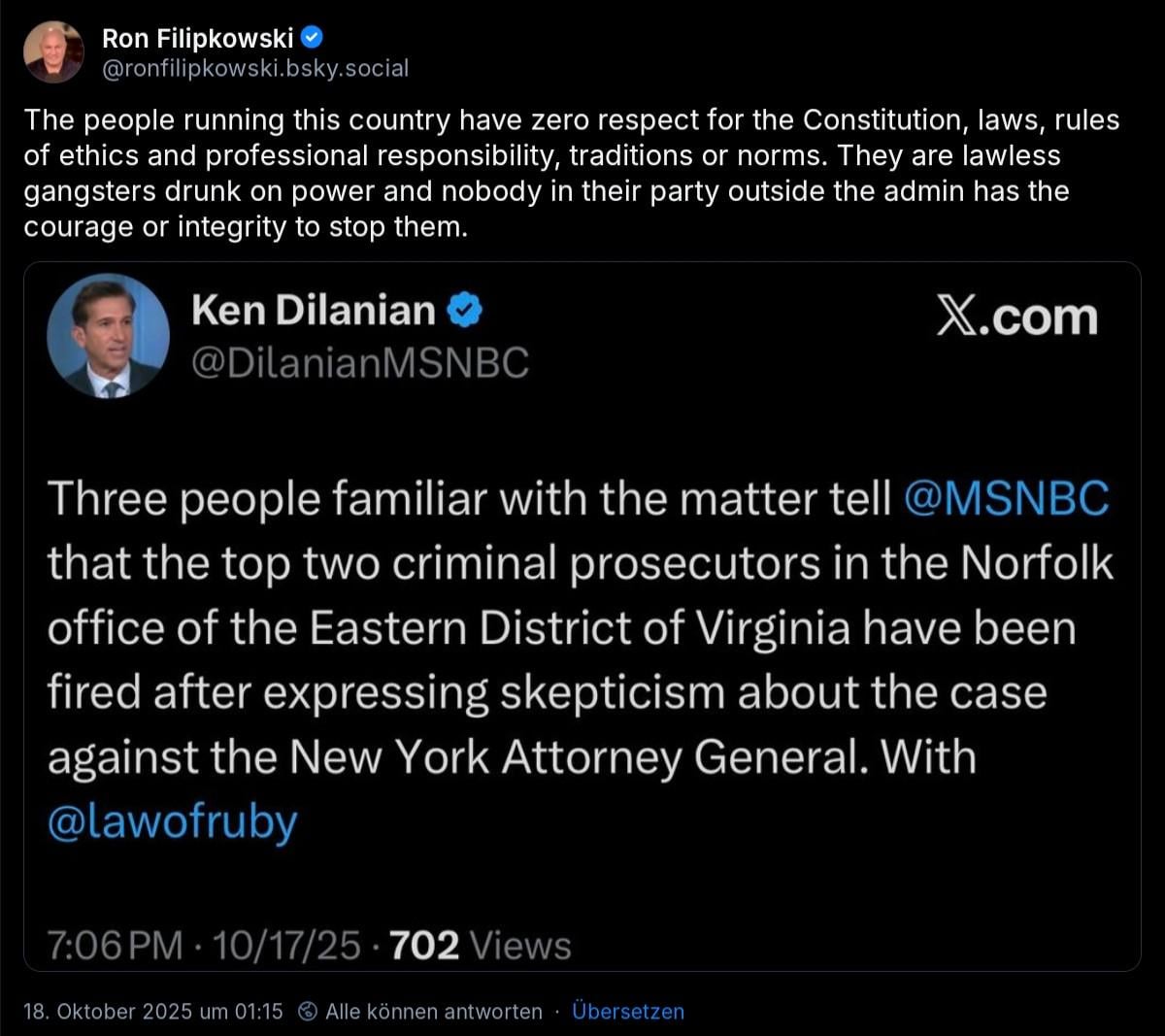
Task: Click Ken Dilanian's blue verified checkmark
Action: pyautogui.click(x=464, y=311)
